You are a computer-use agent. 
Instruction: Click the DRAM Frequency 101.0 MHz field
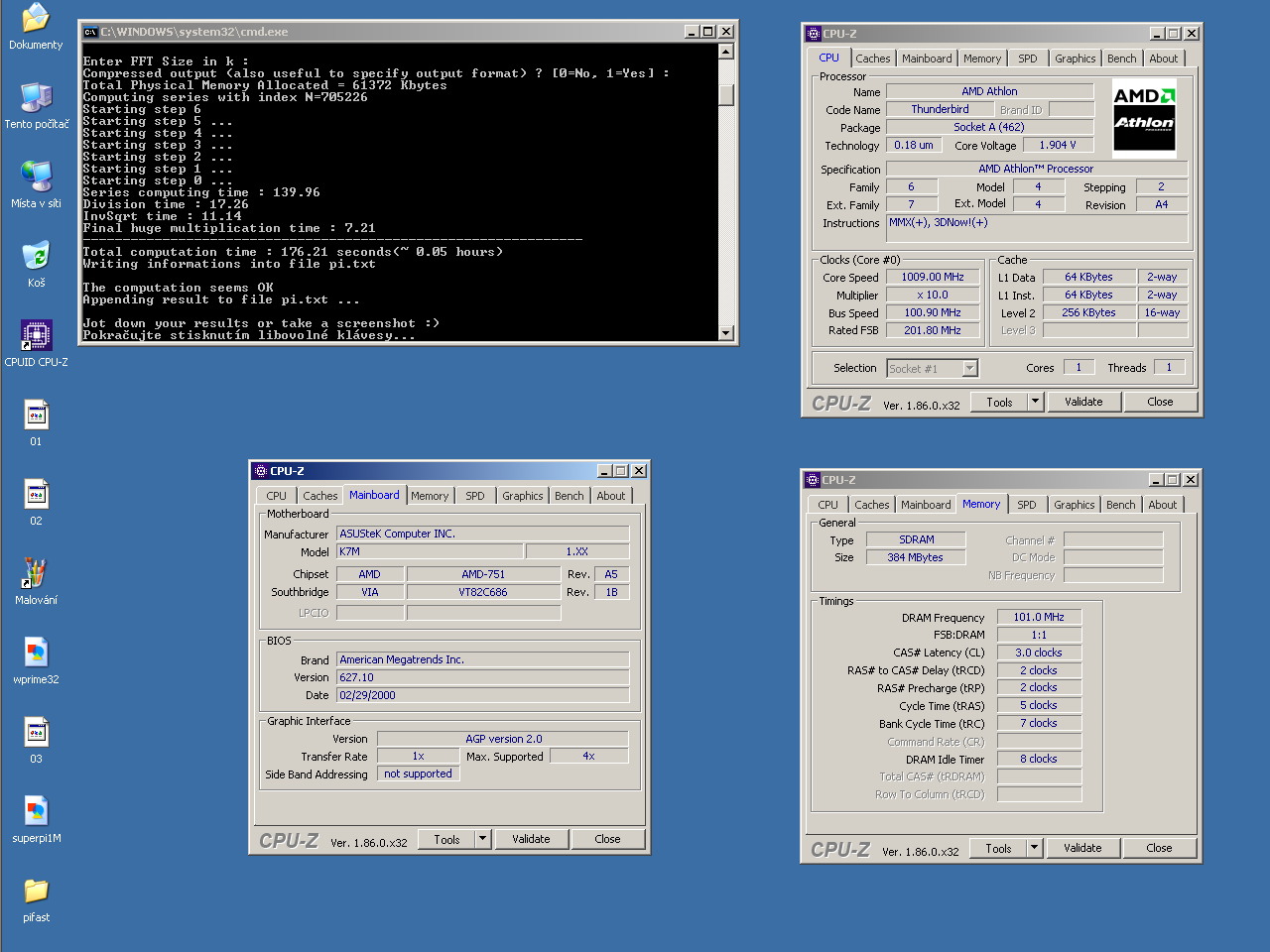click(x=1039, y=617)
